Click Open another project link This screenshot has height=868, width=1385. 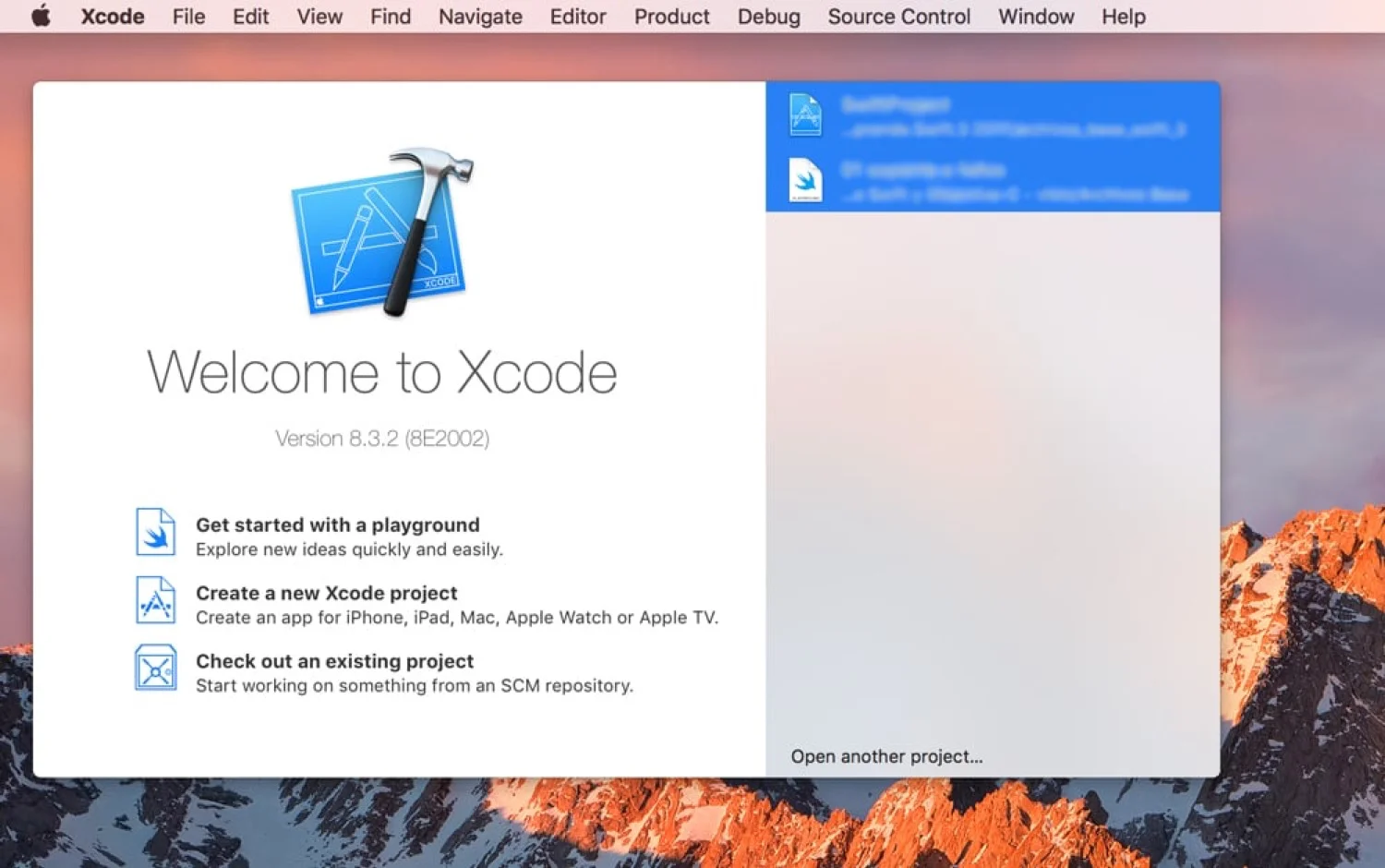[886, 756]
